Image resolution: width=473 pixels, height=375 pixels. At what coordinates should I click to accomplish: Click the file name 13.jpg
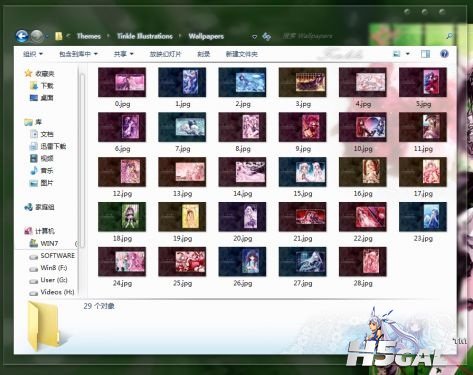(x=182, y=193)
